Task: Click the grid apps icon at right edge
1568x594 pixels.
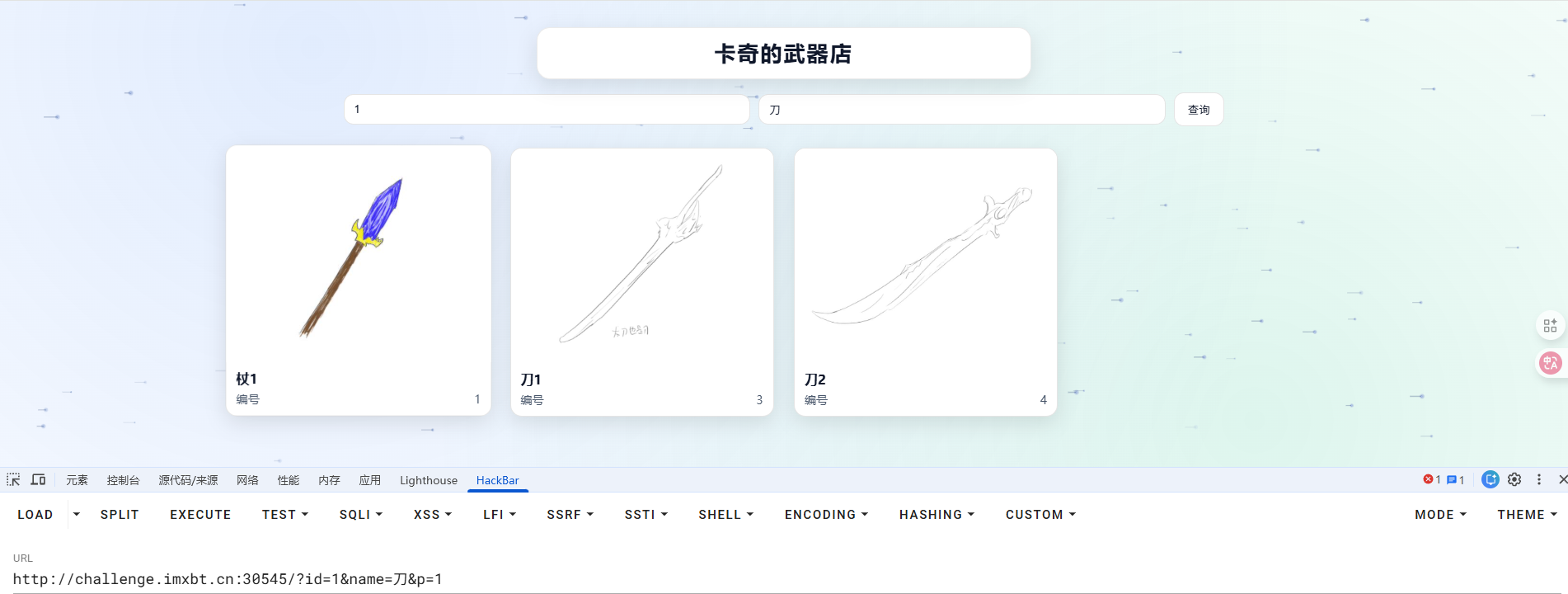Action: pyautogui.click(x=1550, y=326)
